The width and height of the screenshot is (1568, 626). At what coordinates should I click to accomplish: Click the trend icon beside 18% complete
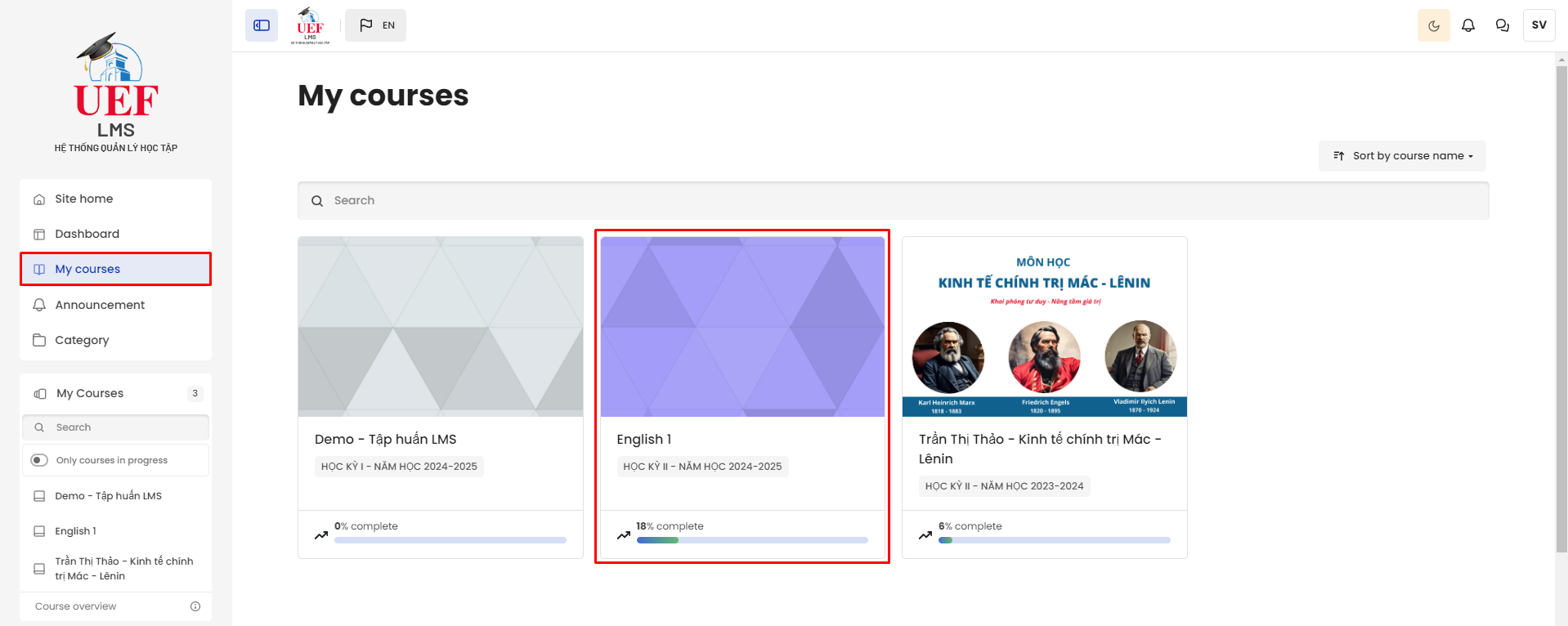pos(624,535)
